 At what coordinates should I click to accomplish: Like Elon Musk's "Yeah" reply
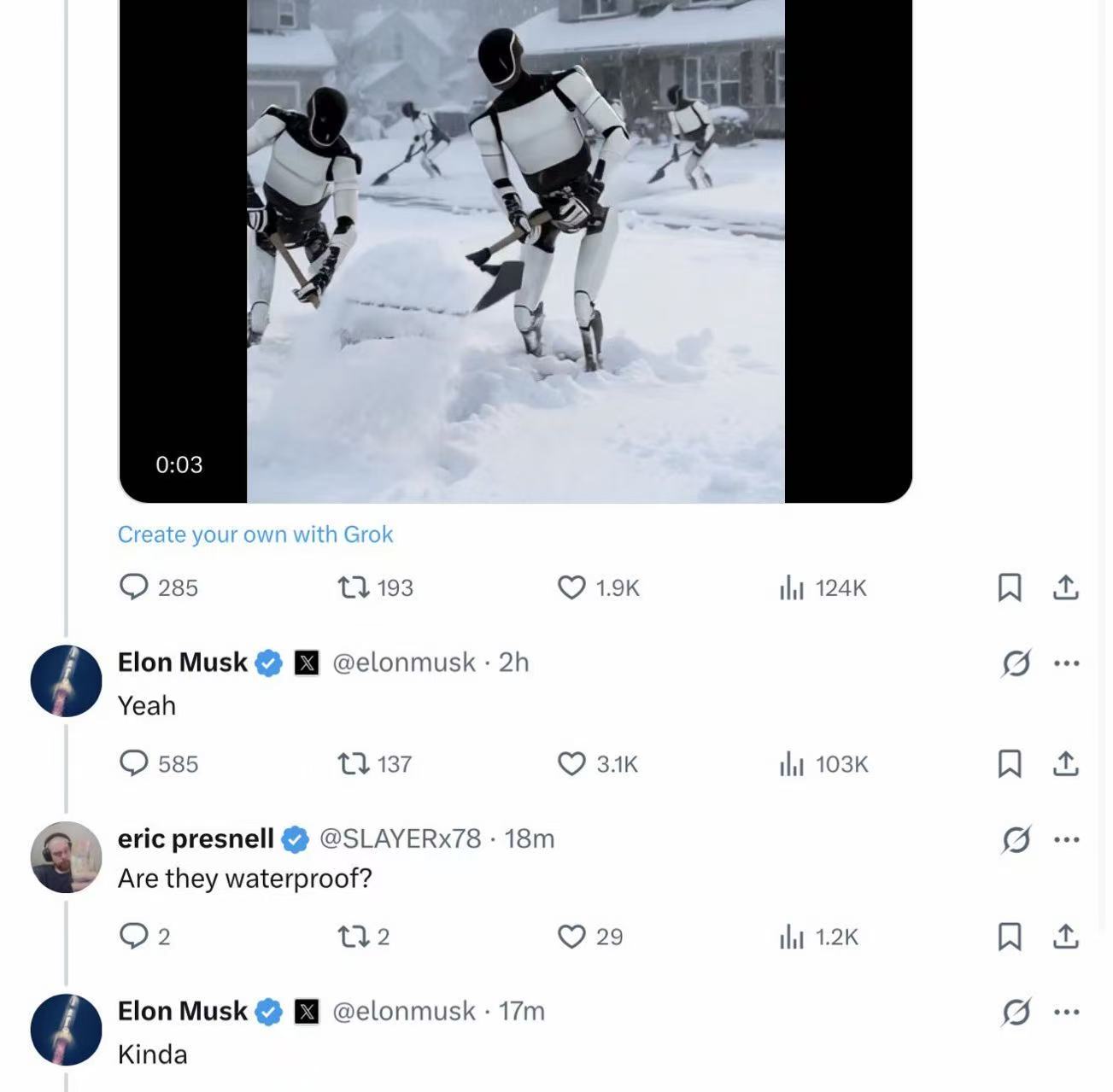tap(571, 763)
